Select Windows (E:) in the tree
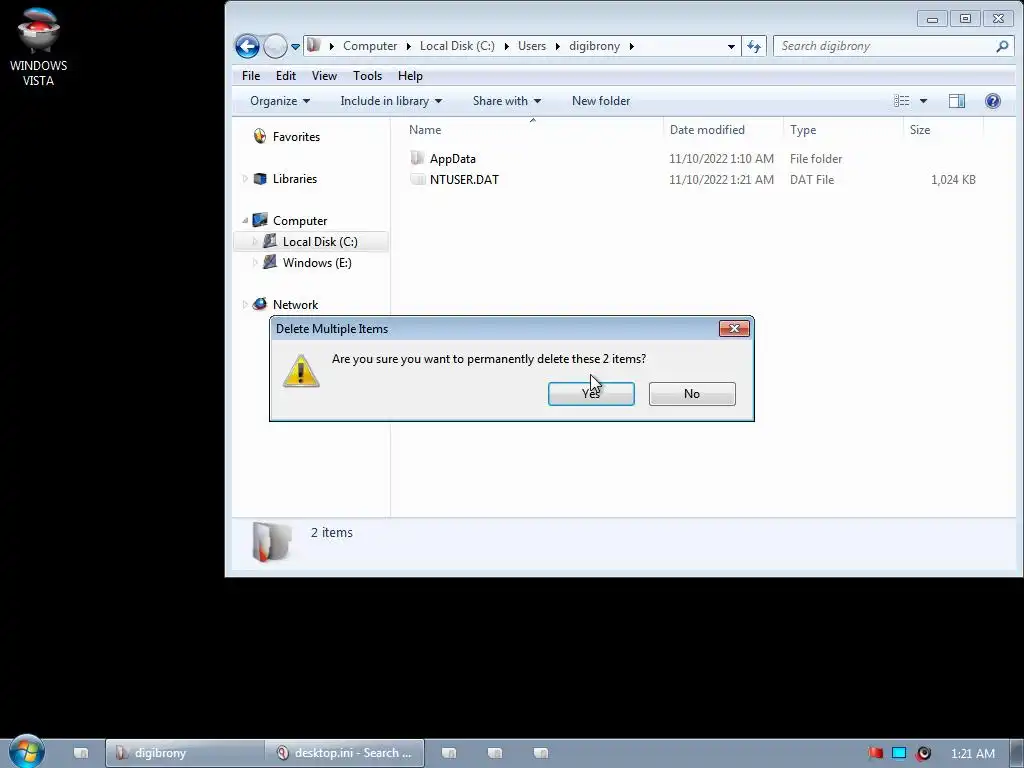Screen dimensions: 1024x768 point(317,263)
